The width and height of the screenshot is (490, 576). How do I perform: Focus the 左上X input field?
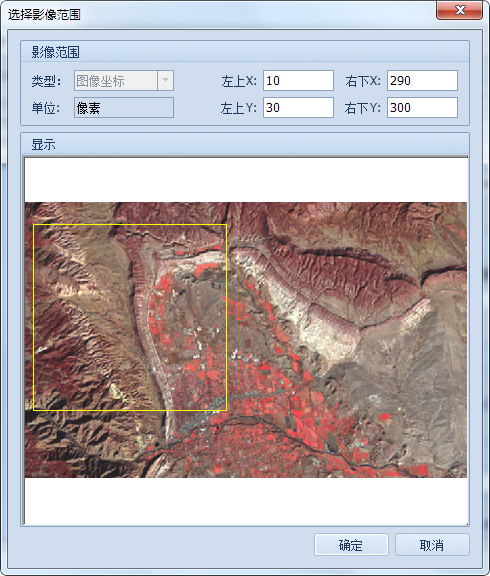tap(298, 80)
